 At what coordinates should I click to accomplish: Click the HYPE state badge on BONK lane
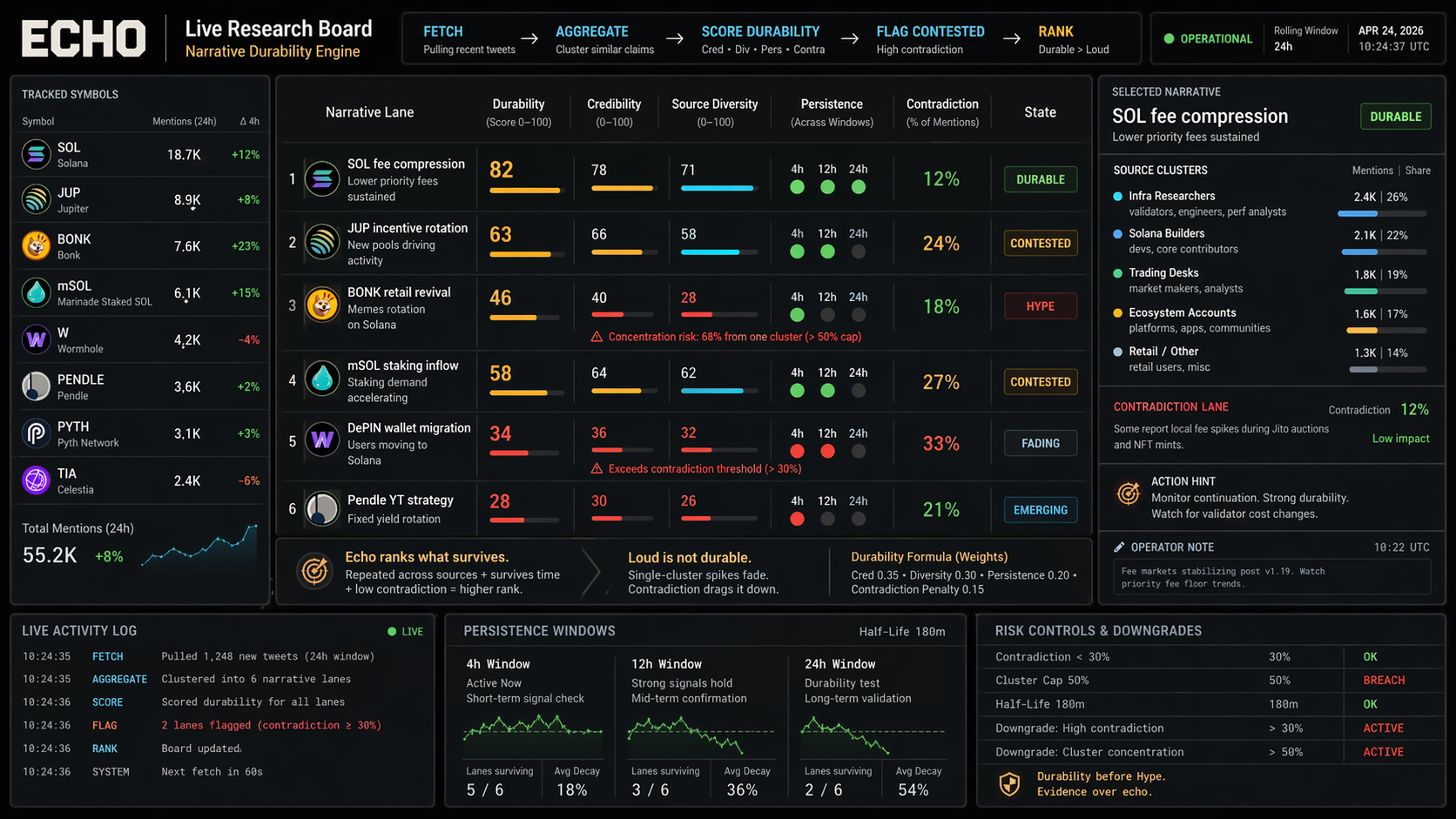coord(1041,306)
